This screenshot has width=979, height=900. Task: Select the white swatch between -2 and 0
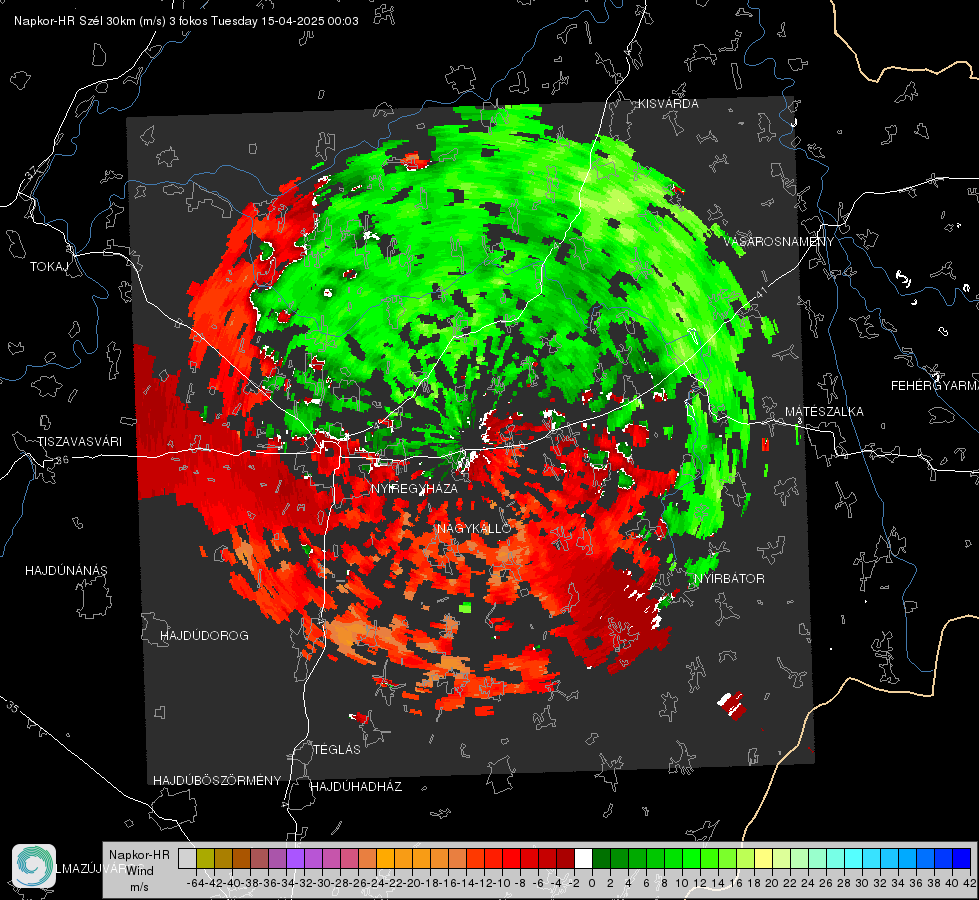click(x=583, y=858)
